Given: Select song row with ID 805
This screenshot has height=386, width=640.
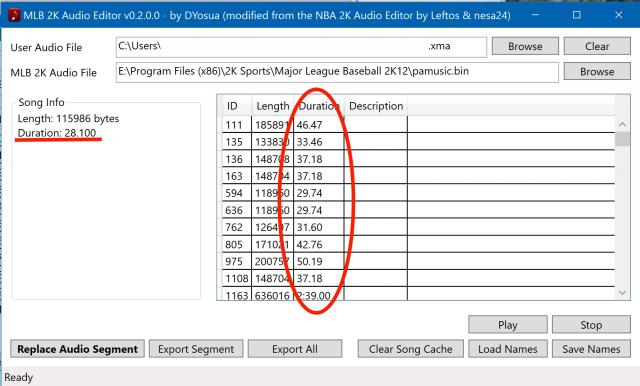Looking at the screenshot, I should [418, 244].
